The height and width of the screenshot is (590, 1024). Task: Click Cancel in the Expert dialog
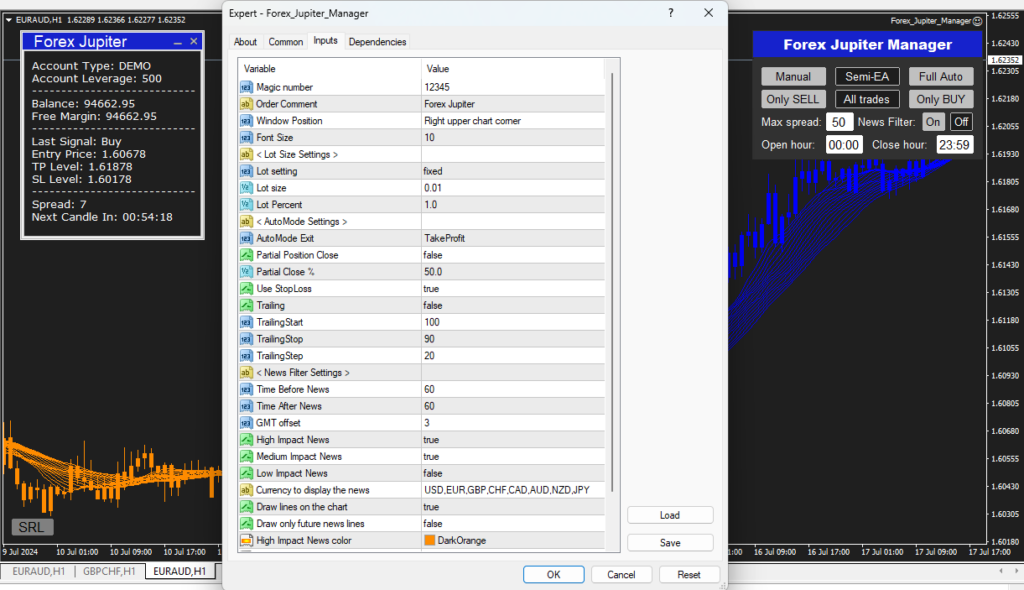(621, 574)
